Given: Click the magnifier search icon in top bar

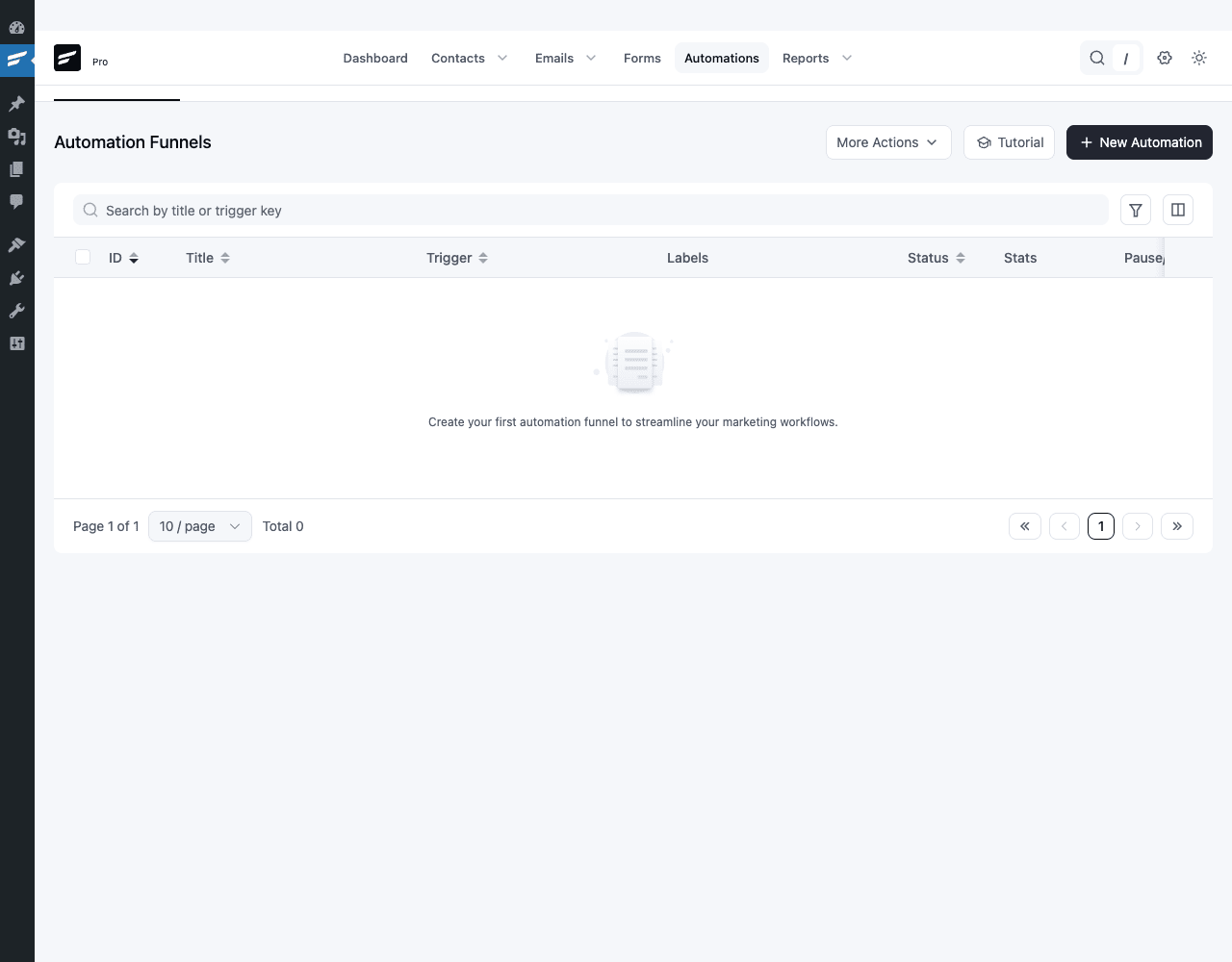Looking at the screenshot, I should click(x=1096, y=58).
